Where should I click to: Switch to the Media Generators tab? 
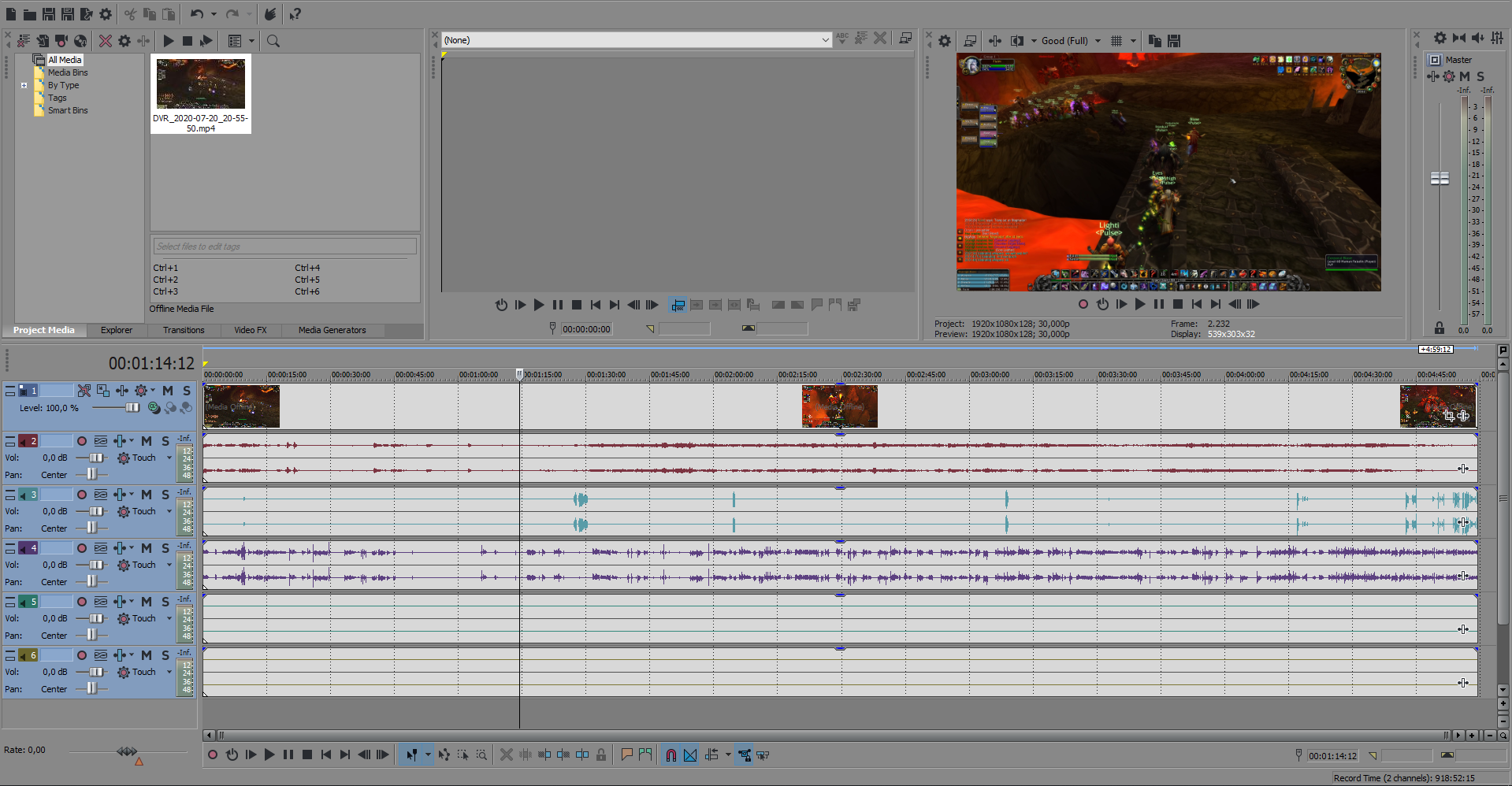click(x=332, y=330)
